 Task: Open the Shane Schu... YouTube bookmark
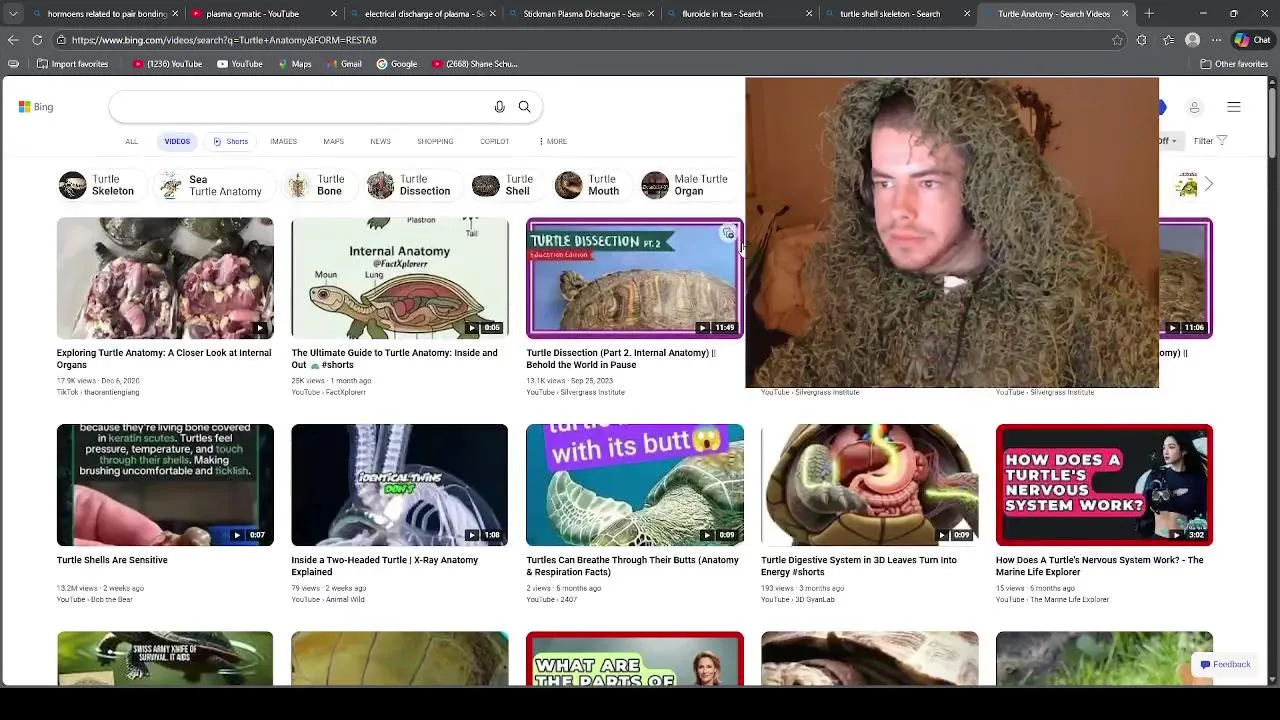coord(475,64)
